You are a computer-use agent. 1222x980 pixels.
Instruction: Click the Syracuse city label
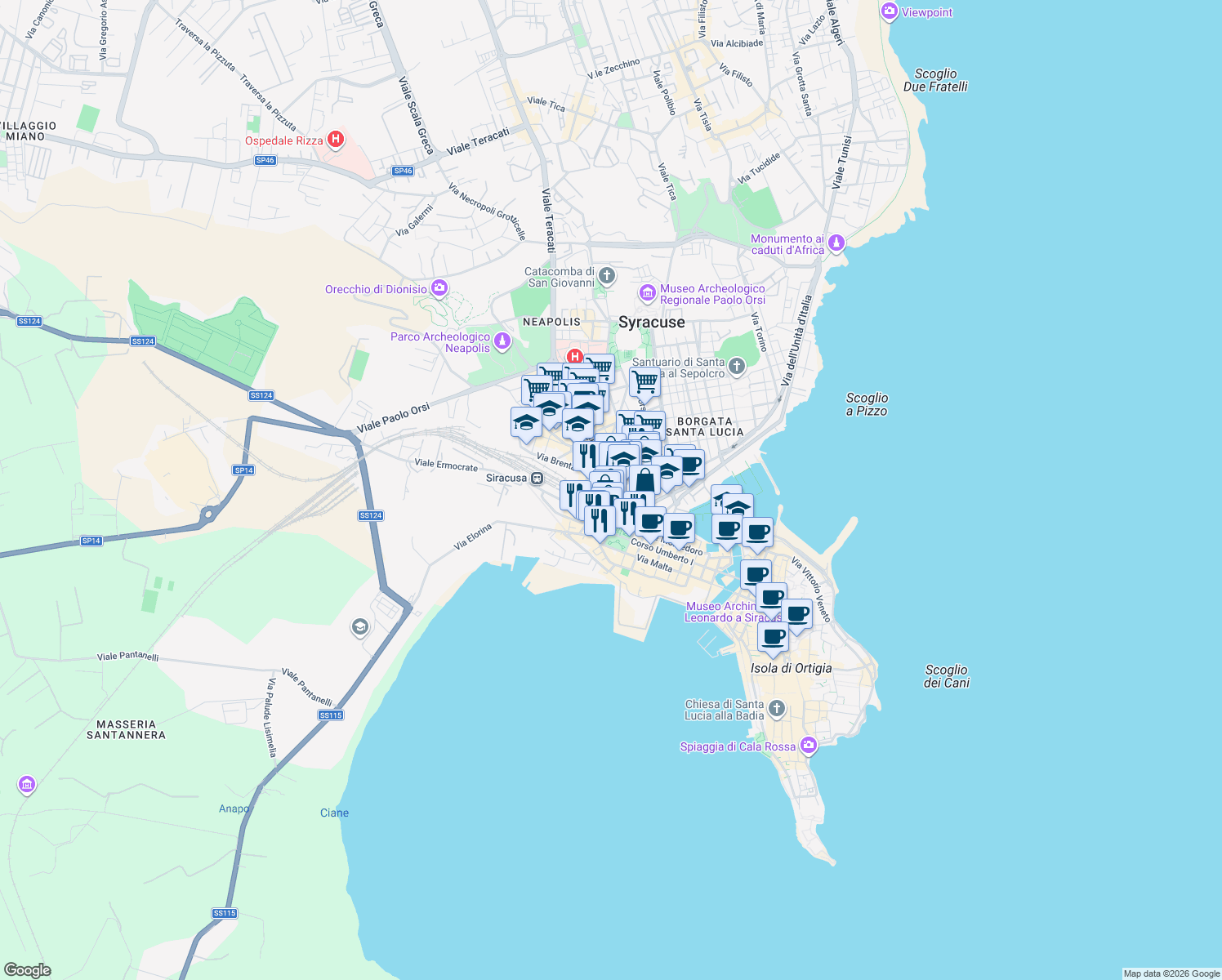(653, 323)
